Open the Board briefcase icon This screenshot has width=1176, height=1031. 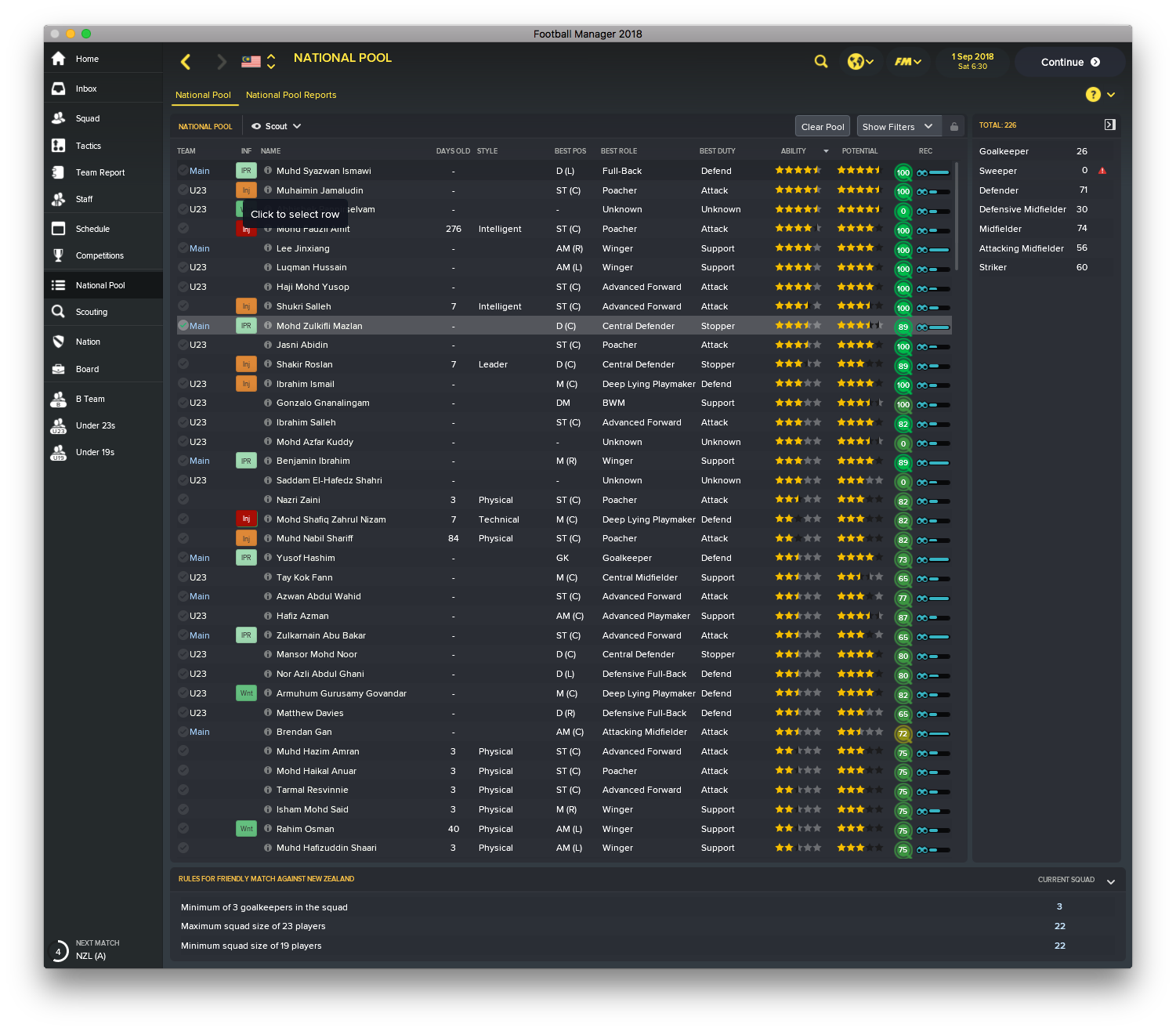(x=59, y=369)
